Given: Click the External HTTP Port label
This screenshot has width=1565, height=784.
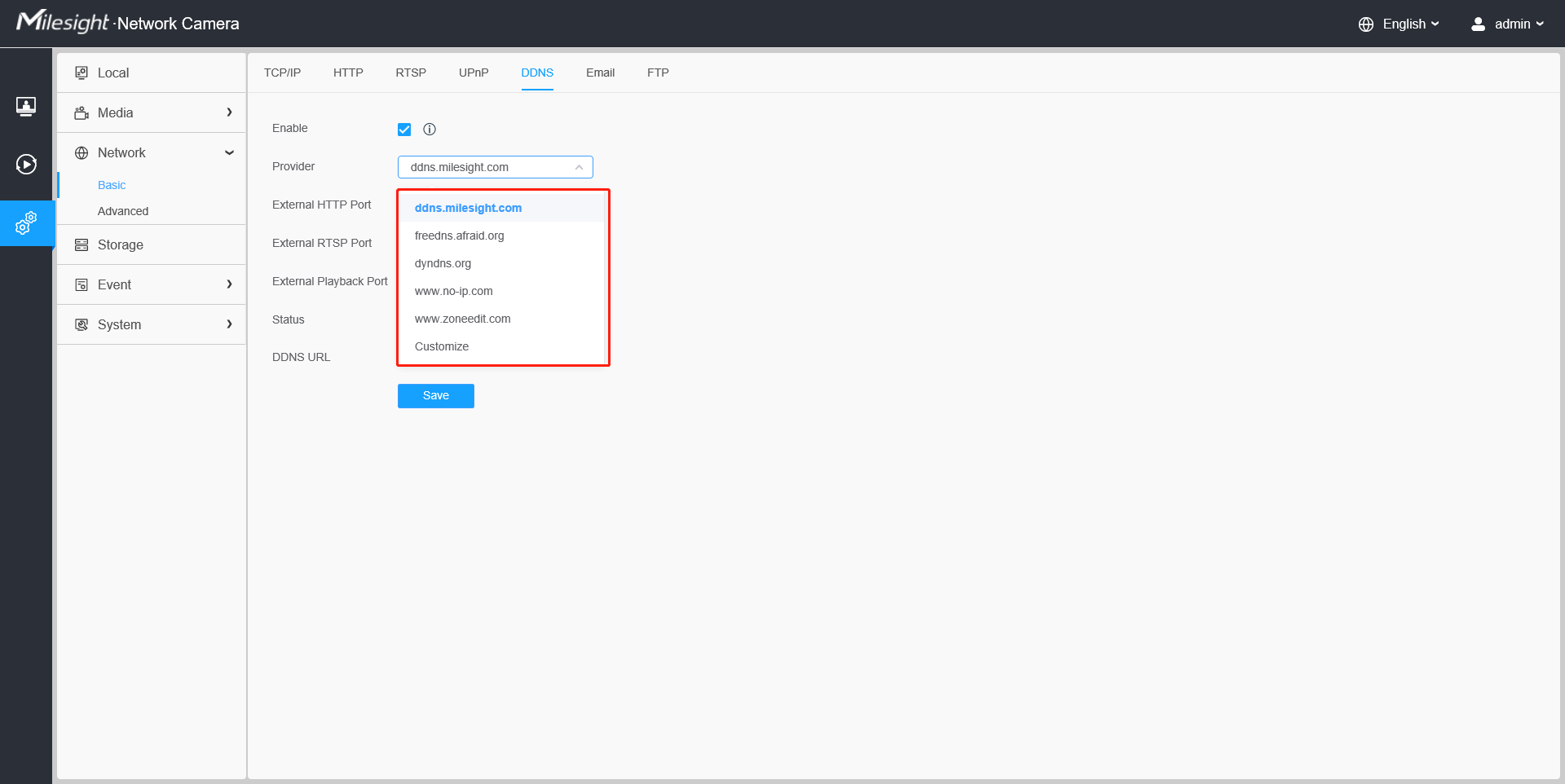Looking at the screenshot, I should [x=321, y=205].
